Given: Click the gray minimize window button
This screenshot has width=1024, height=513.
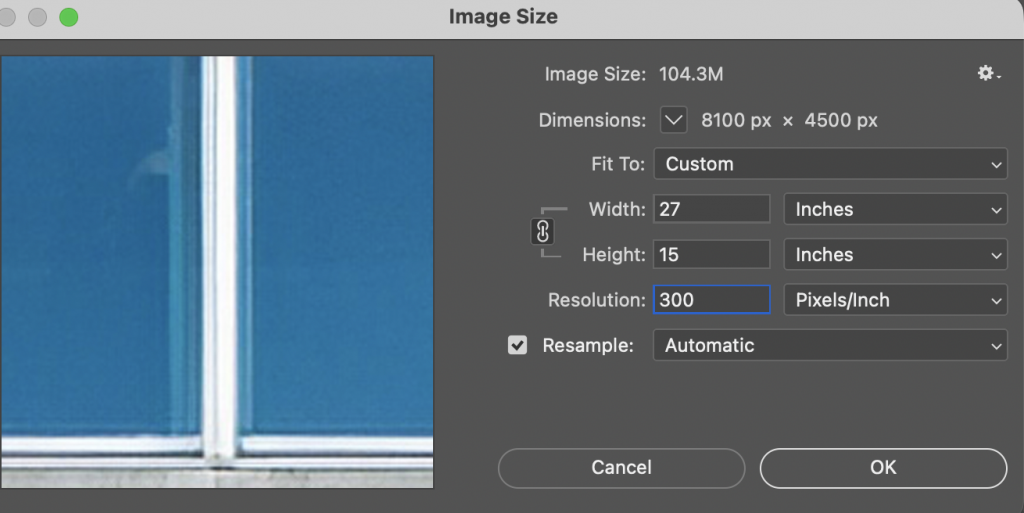Looking at the screenshot, I should 38,17.
